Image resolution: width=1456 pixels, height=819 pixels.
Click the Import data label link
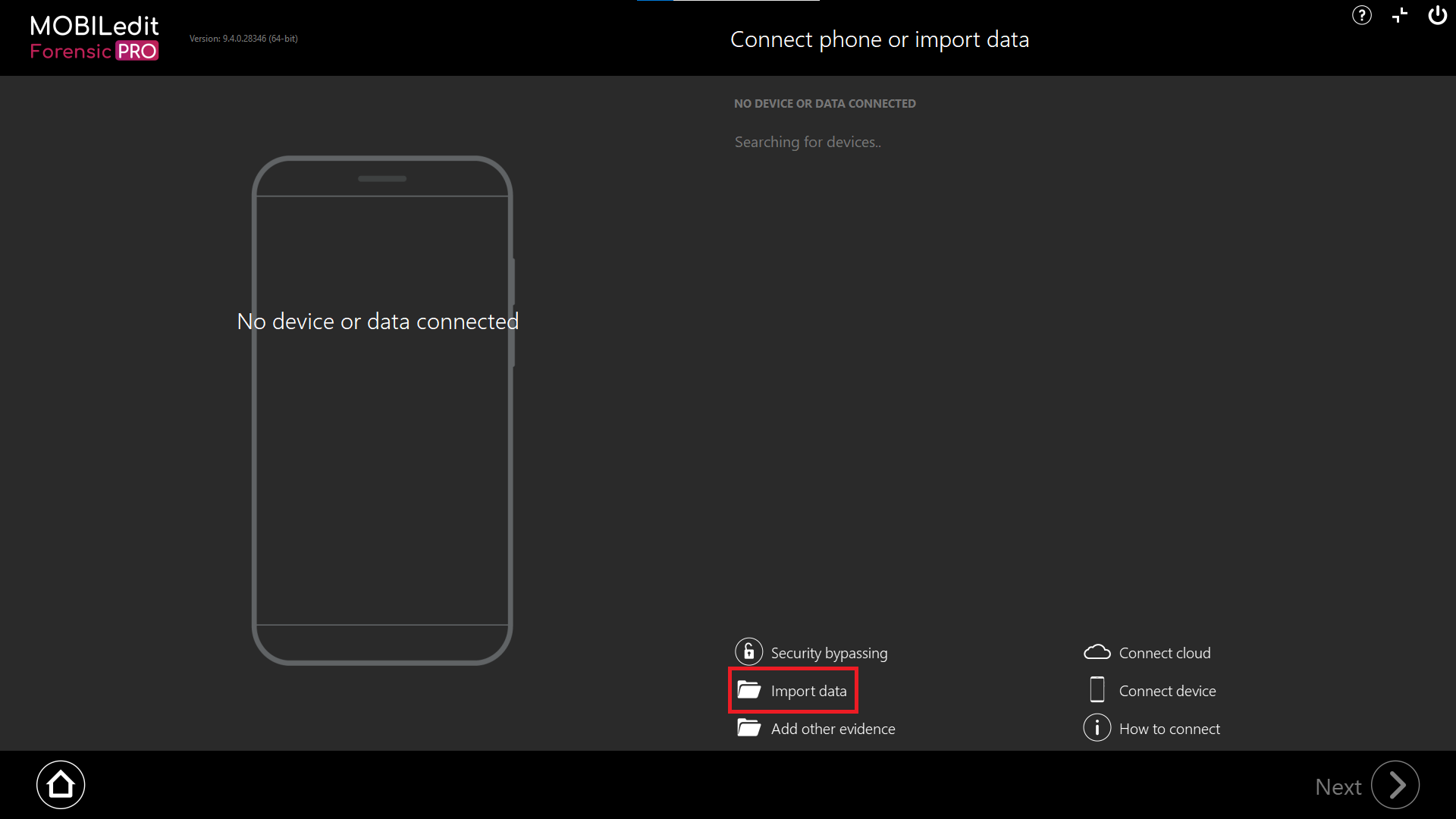(x=808, y=690)
